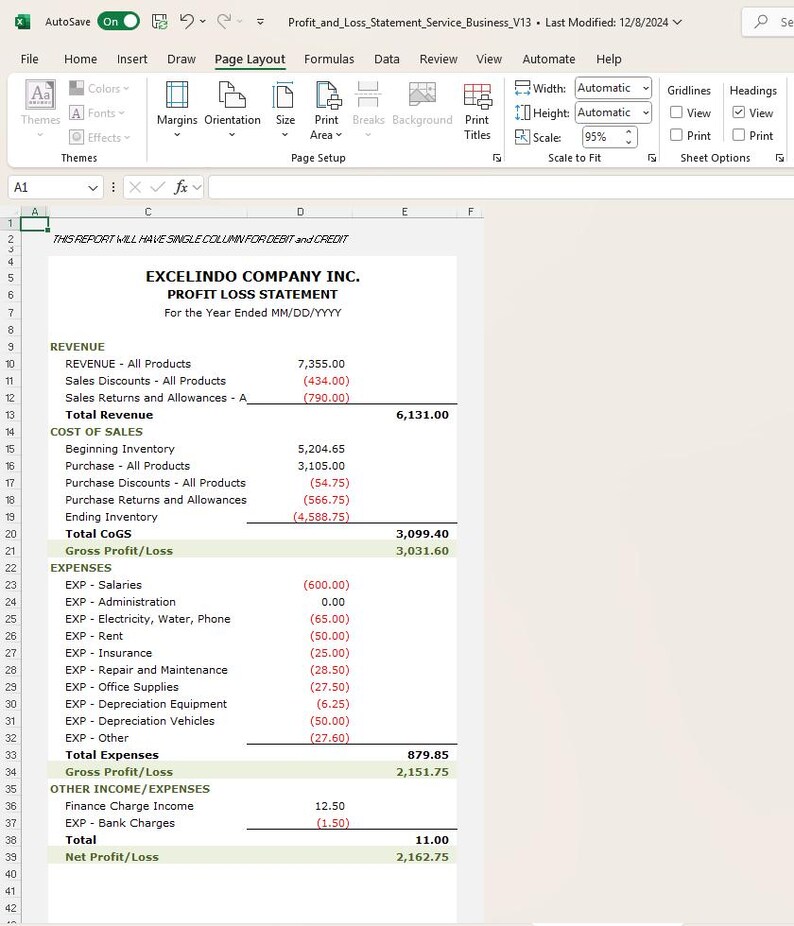The height and width of the screenshot is (926, 794).
Task: Select the Total Revenue 6,131.00 cell
Action: 405,415
